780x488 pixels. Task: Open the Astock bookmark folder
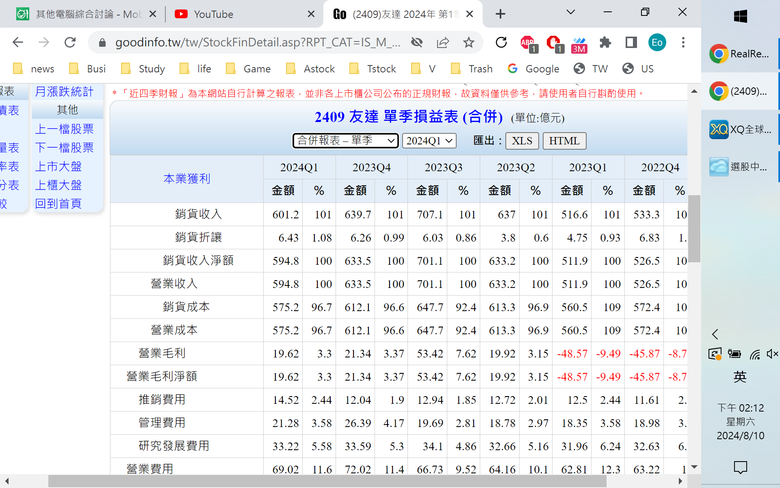point(310,69)
